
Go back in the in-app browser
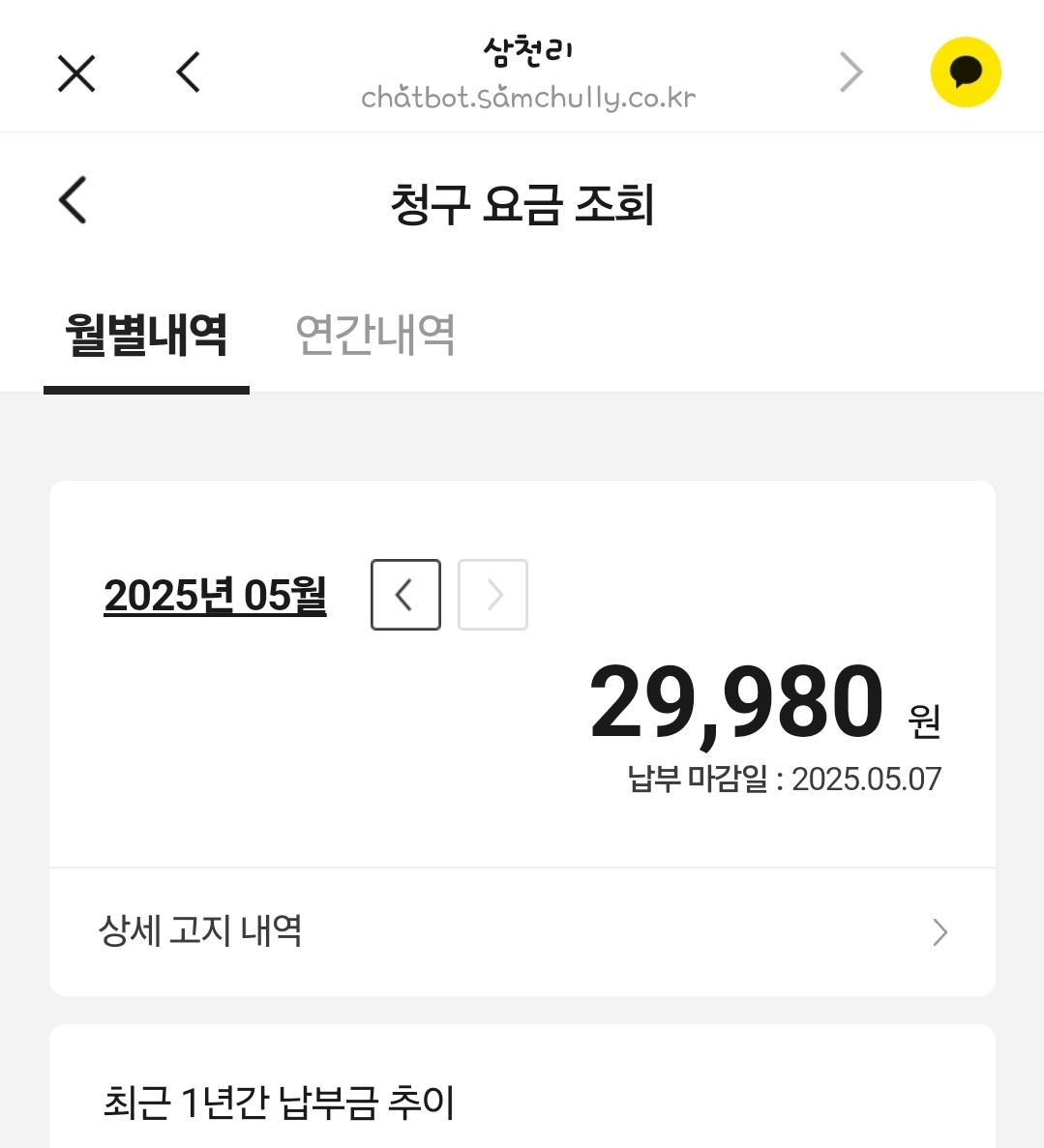(189, 73)
